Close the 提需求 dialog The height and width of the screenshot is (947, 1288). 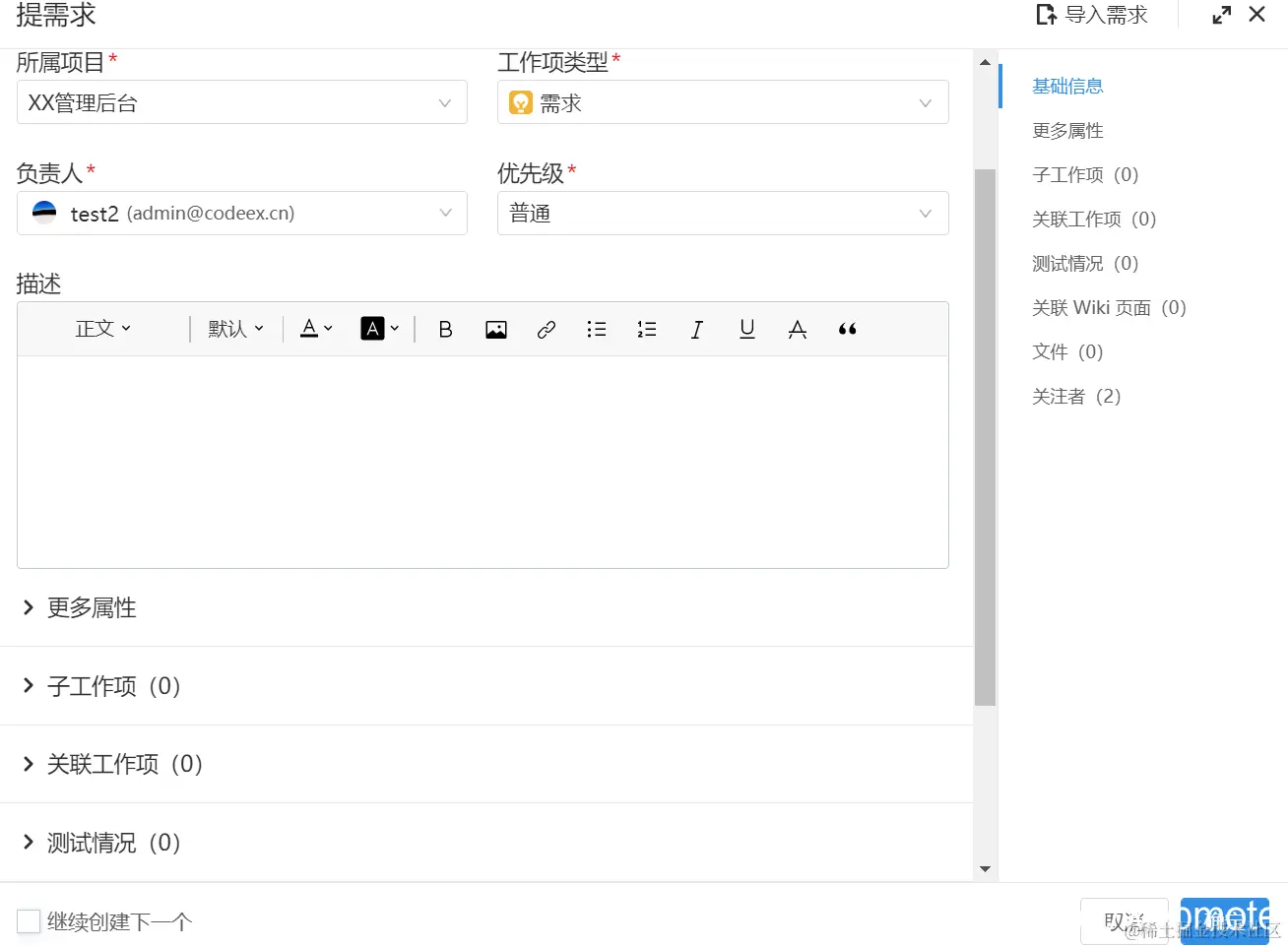[x=1257, y=15]
